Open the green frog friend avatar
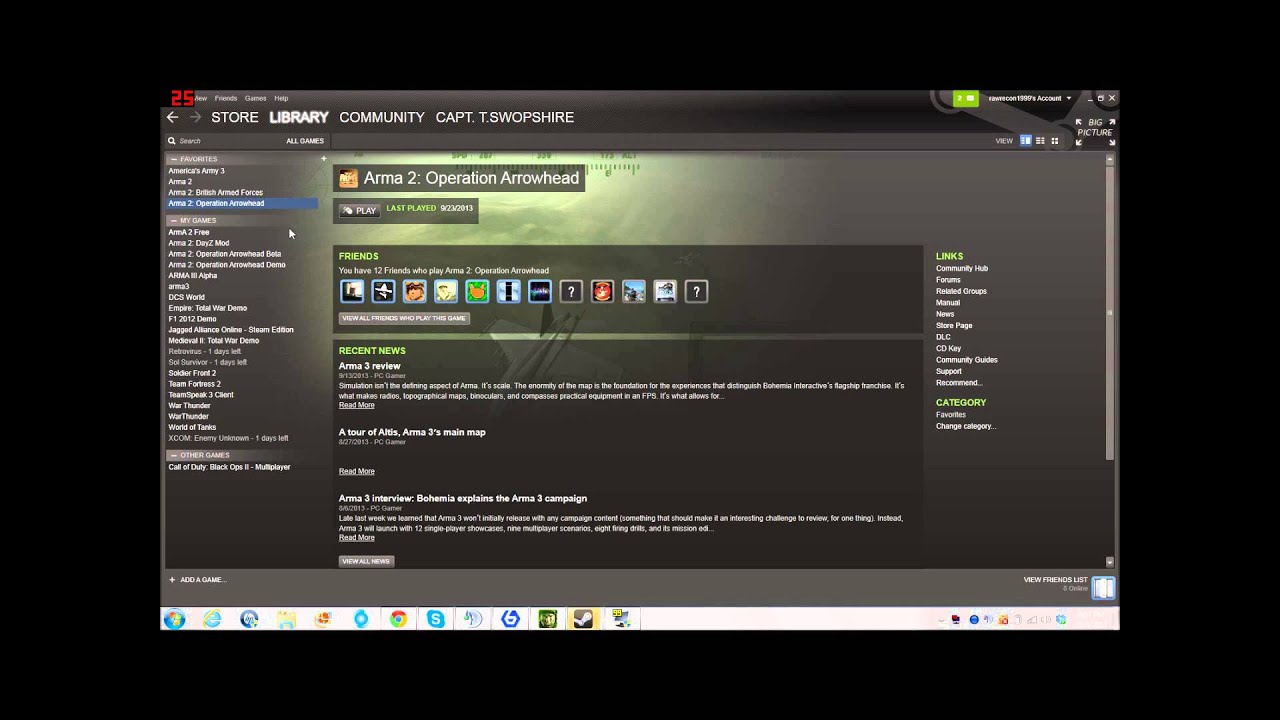Image resolution: width=1280 pixels, height=720 pixels. pos(477,291)
